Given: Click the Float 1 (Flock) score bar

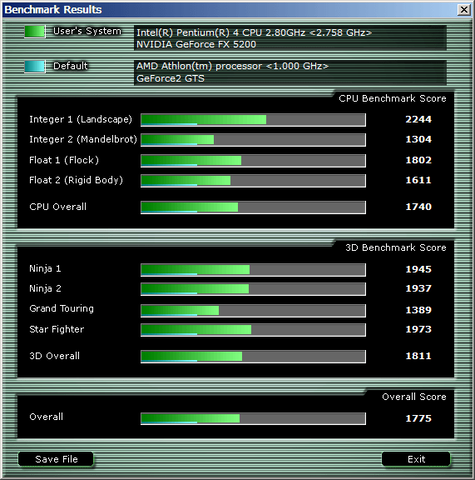Looking at the screenshot, I should pyautogui.click(x=253, y=161).
